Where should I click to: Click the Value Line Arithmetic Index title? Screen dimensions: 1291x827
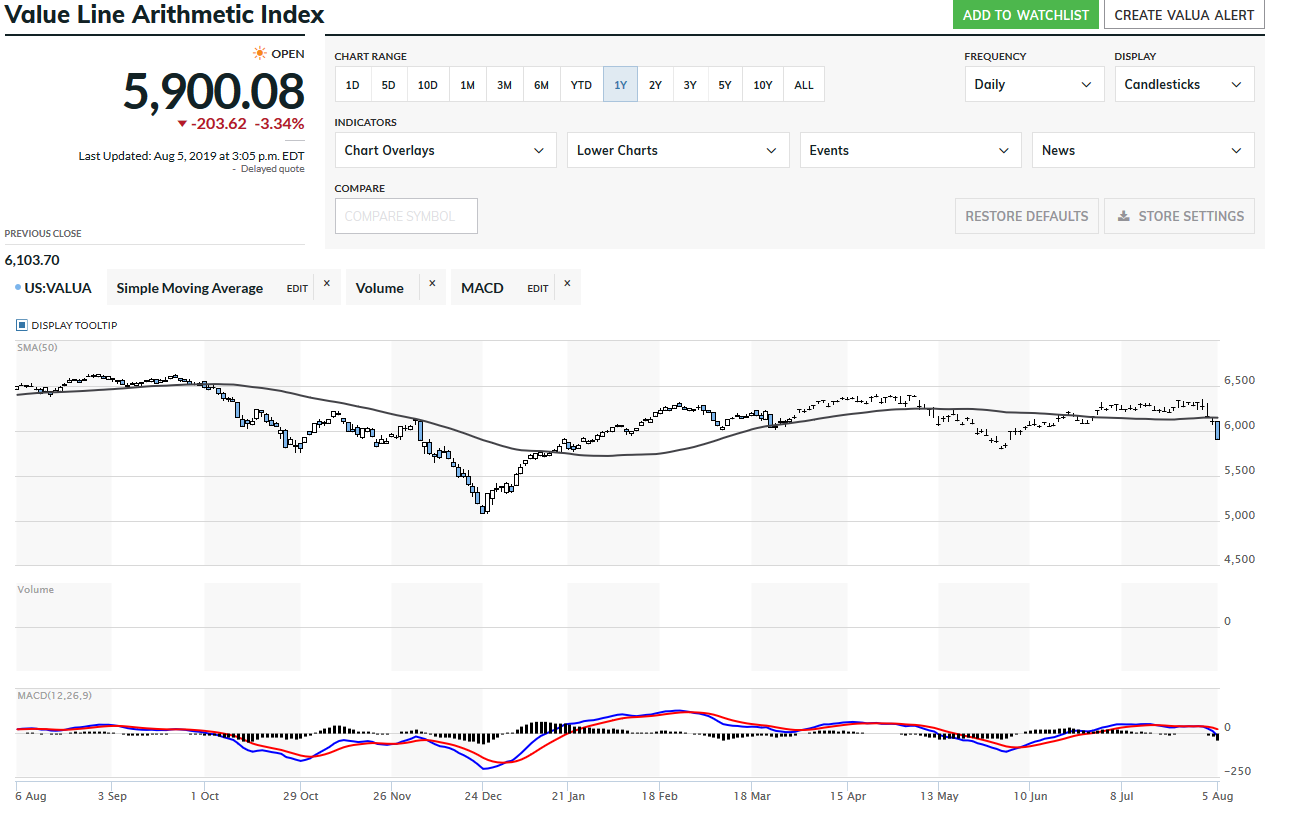(x=165, y=15)
